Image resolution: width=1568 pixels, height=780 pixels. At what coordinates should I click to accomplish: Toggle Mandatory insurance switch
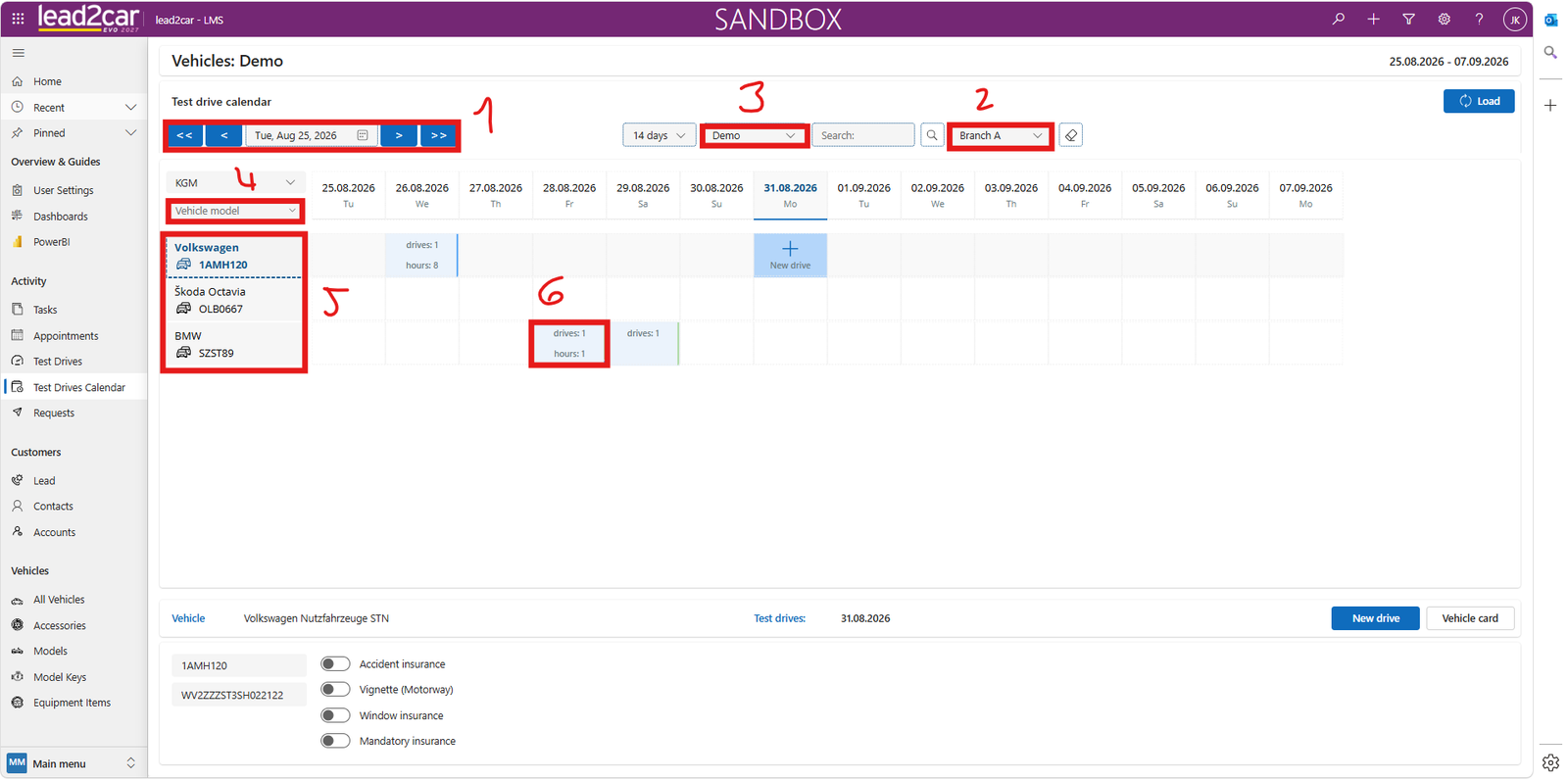(x=335, y=741)
